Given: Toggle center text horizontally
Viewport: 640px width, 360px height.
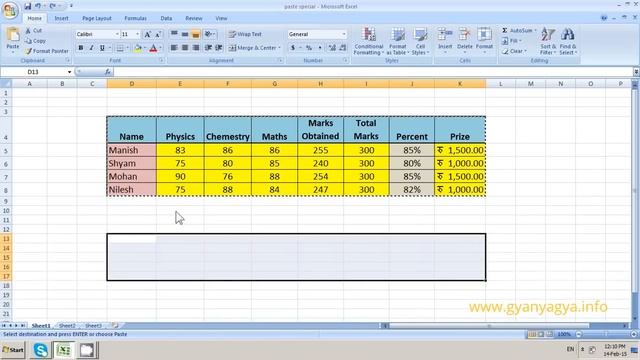Looking at the screenshot, I should click(185, 48).
